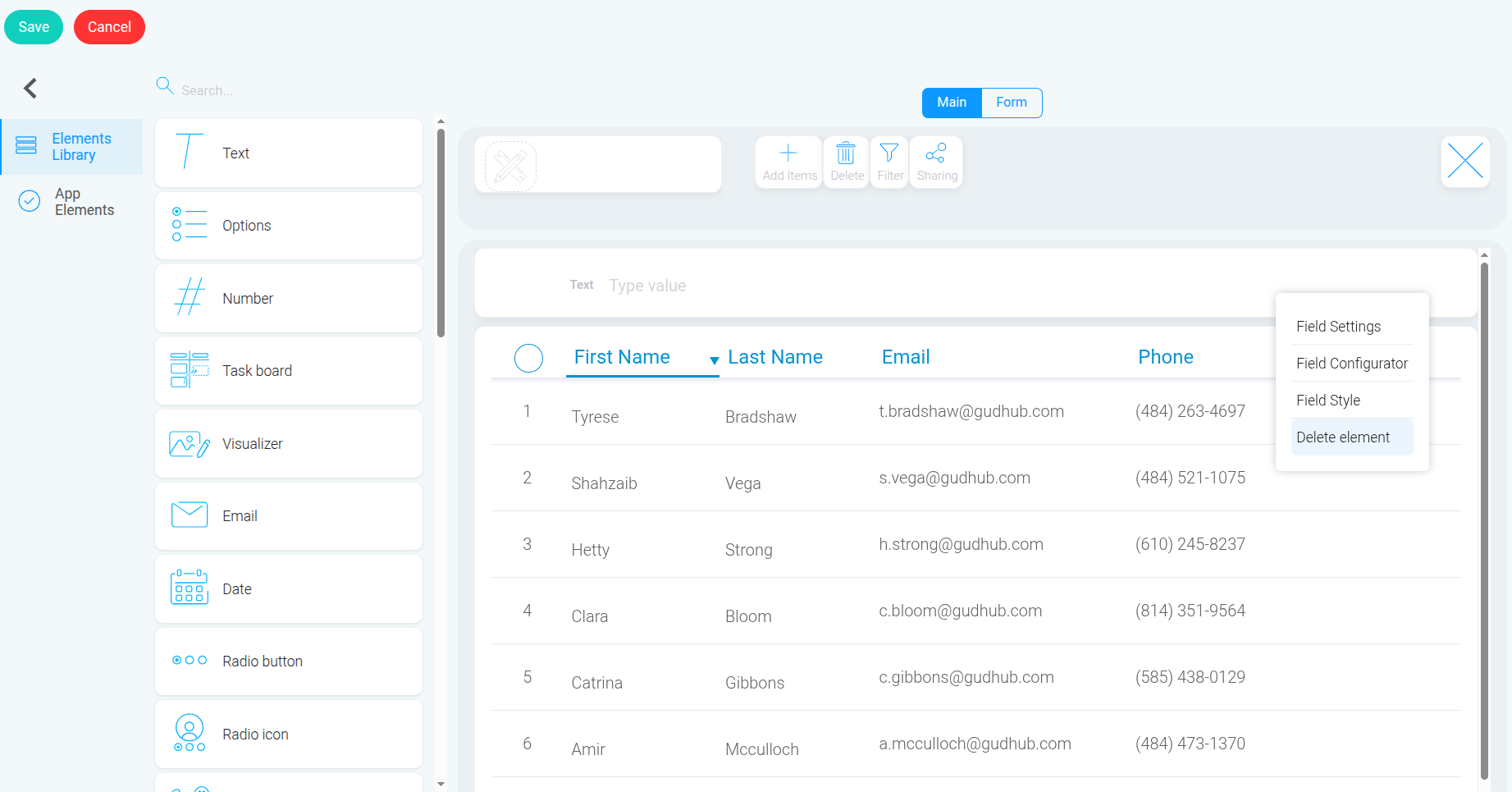Click the back arrow icon
The image size is (1512, 792).
(30, 88)
